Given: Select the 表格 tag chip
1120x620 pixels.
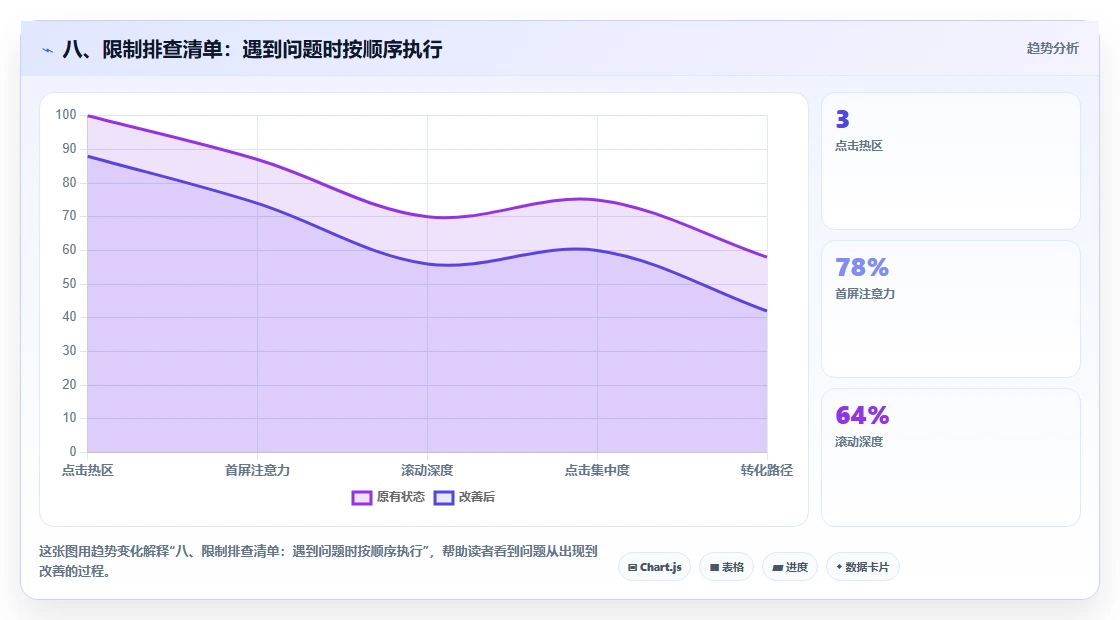Looking at the screenshot, I should point(726,567).
